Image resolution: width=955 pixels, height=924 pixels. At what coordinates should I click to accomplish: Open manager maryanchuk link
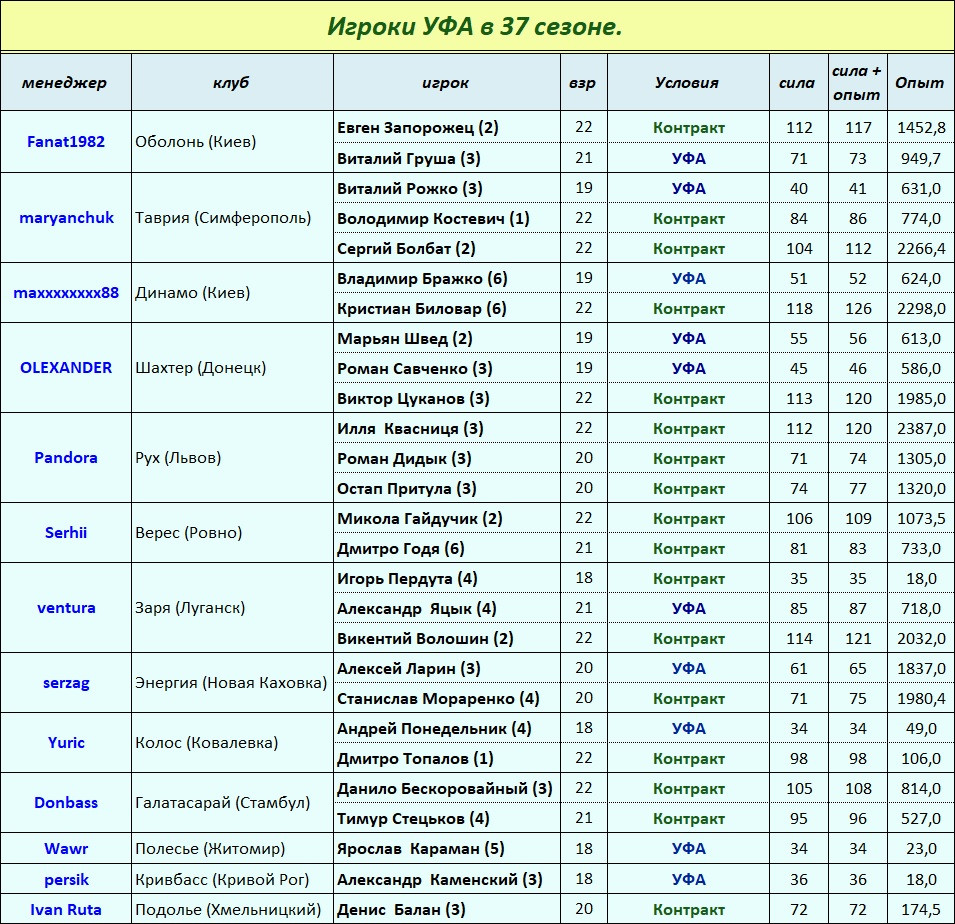coord(66,218)
